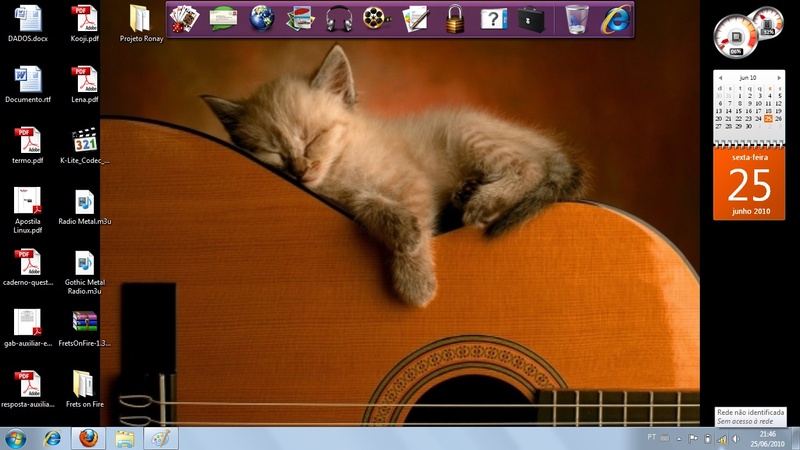Select the resposta-auxilia PDF icon
This screenshot has height=450, width=800.
coord(28,389)
